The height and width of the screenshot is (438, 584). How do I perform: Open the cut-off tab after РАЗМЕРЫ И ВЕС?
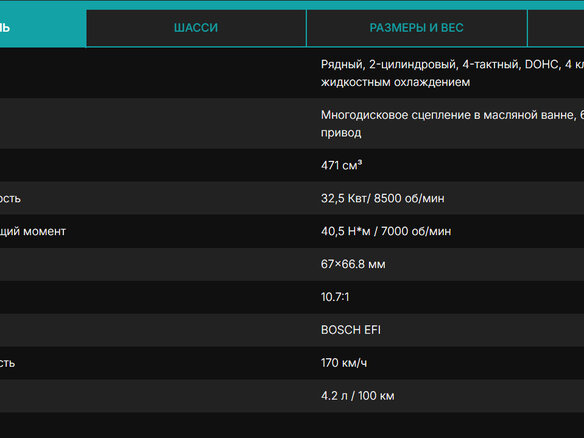pyautogui.click(x=556, y=28)
